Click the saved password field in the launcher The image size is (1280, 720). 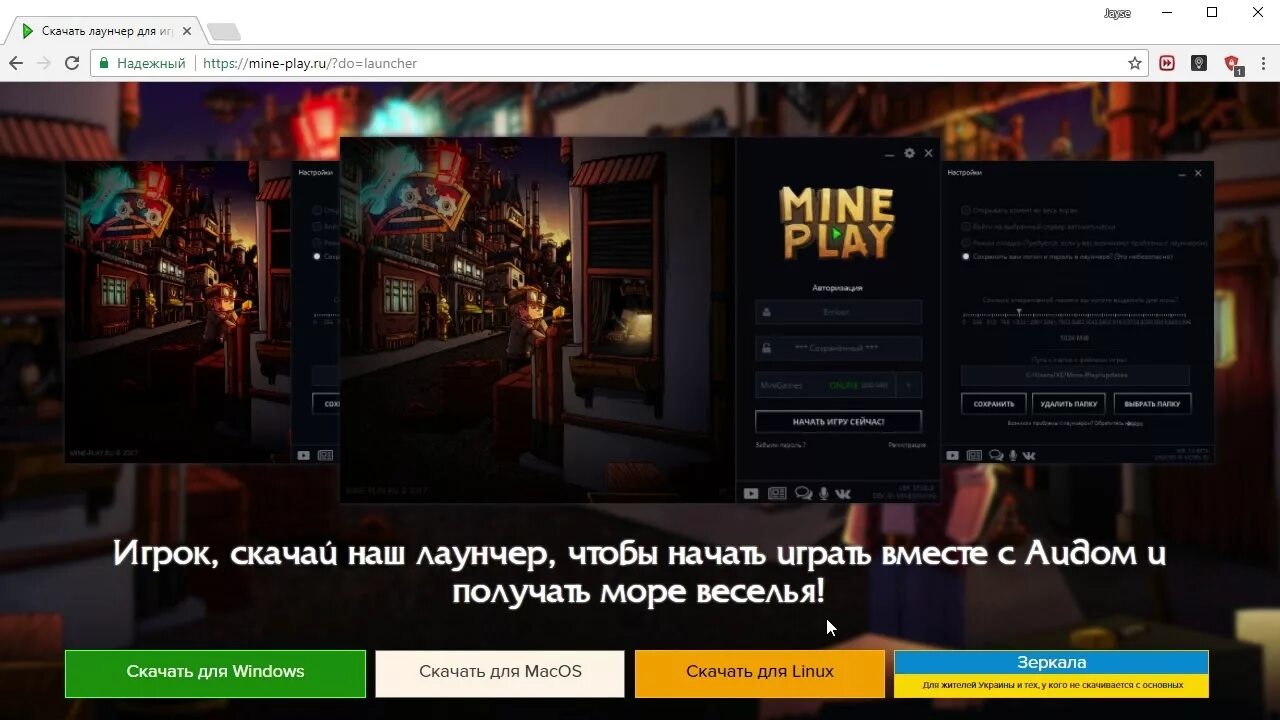tap(838, 348)
